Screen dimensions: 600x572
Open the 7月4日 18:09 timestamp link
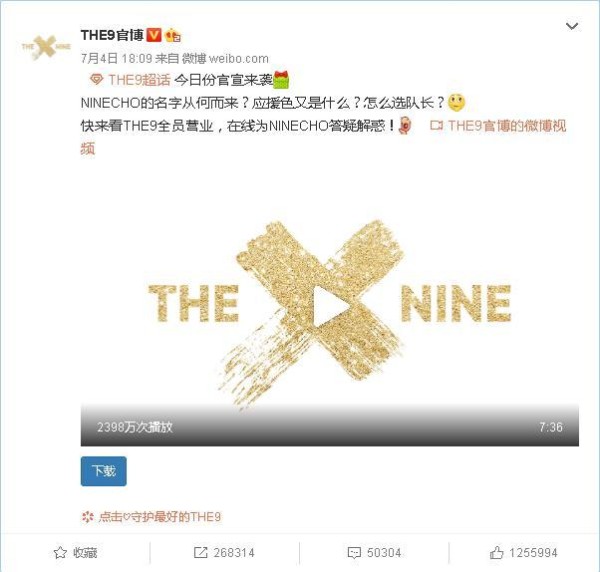pyautogui.click(x=116, y=58)
